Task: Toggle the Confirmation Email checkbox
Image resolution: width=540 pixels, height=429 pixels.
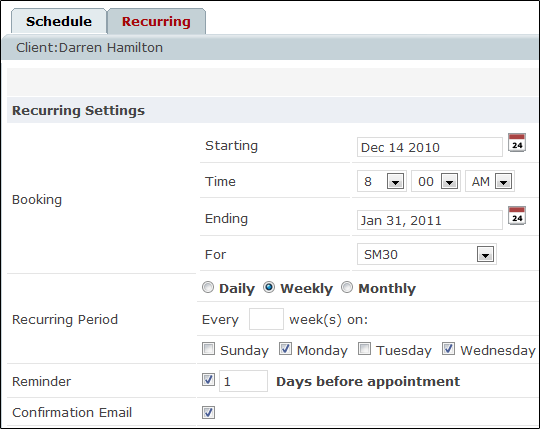Action: tap(208, 412)
